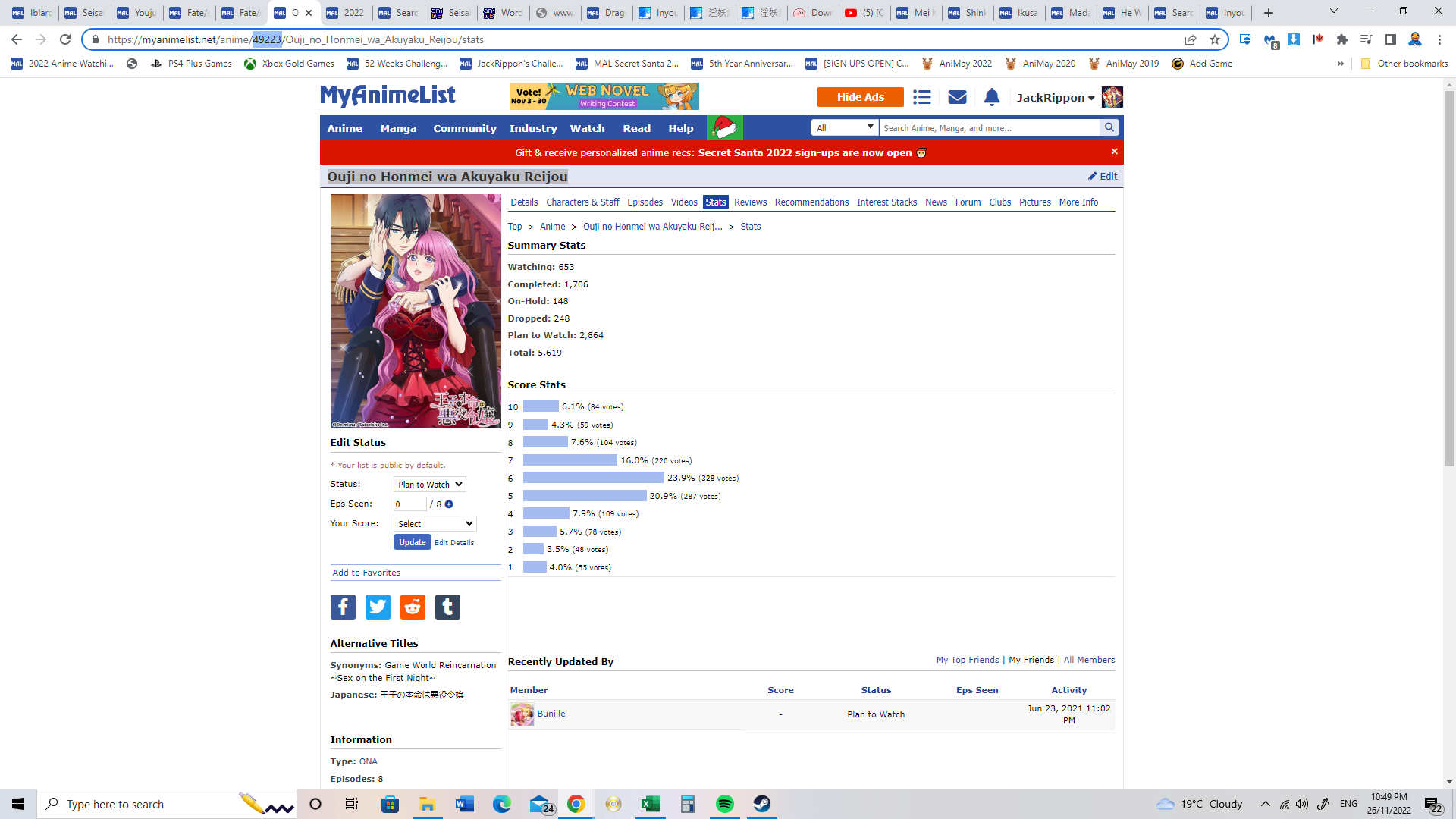Increment episodes seen plus icon
The width and height of the screenshot is (1456, 819).
click(449, 504)
